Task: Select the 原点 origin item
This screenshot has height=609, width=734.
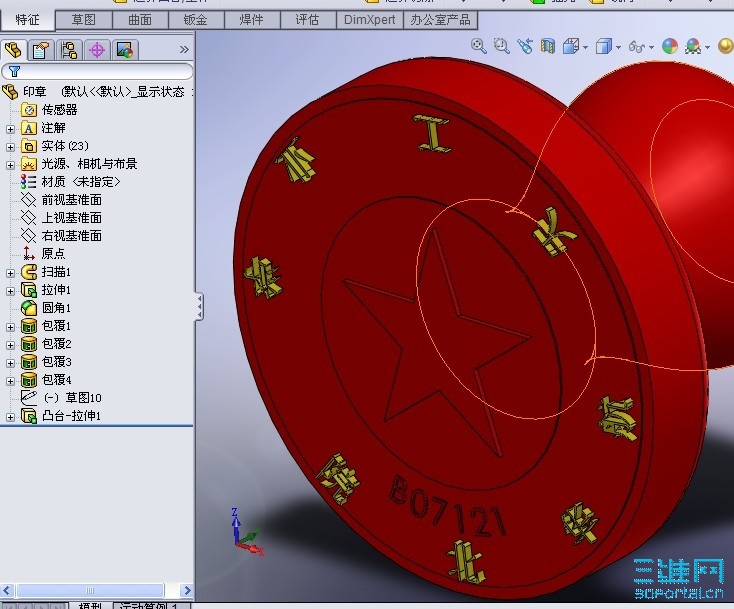Action: (53, 254)
